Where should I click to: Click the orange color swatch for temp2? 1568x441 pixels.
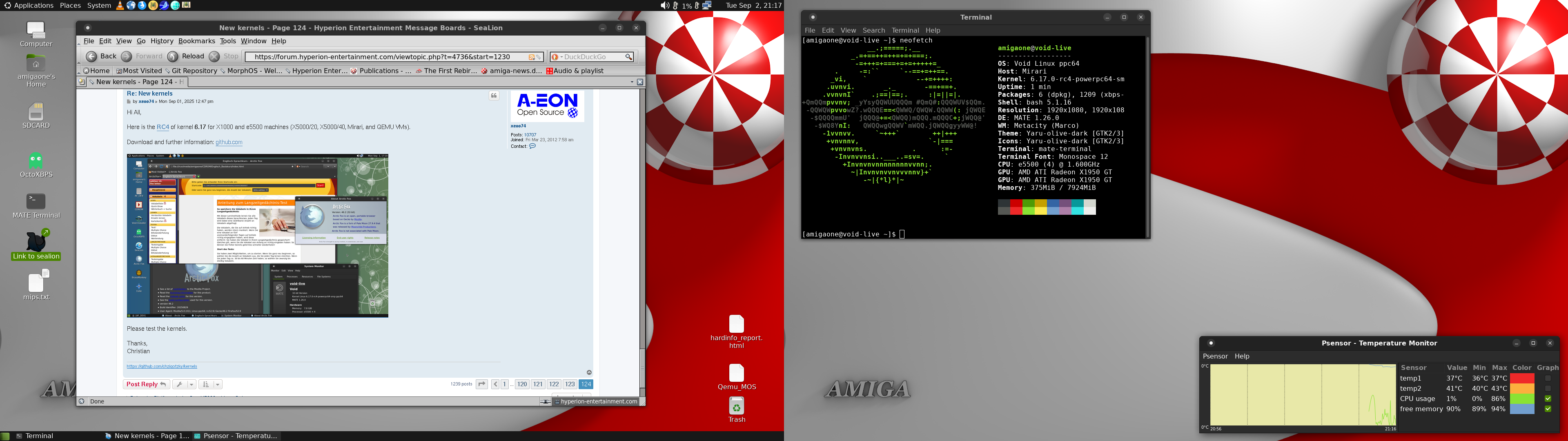pyautogui.click(x=1522, y=389)
